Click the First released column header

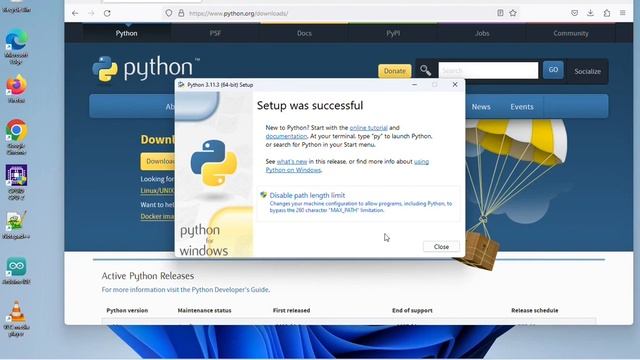[x=291, y=310]
